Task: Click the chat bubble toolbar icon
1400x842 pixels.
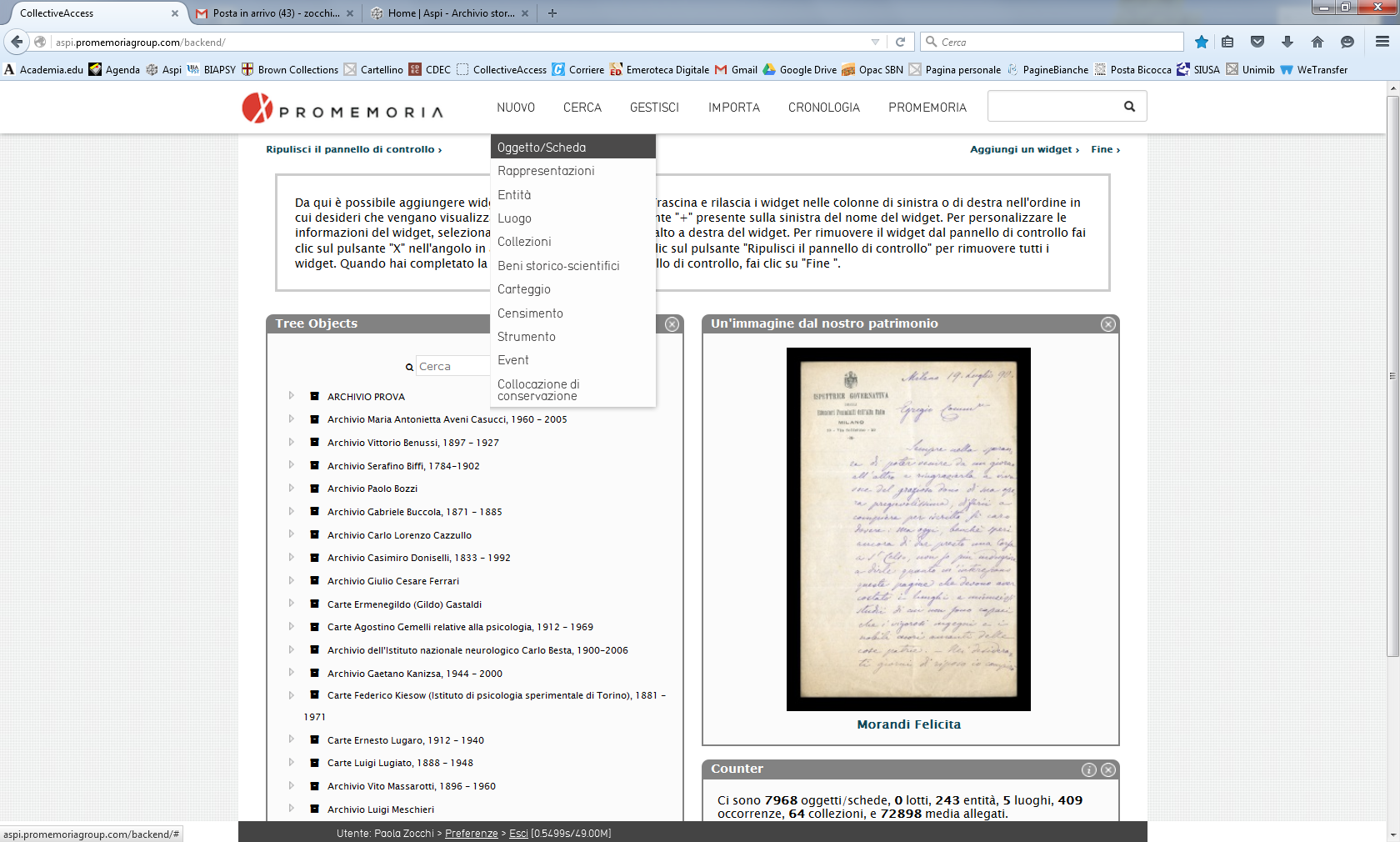Action: tap(1347, 42)
